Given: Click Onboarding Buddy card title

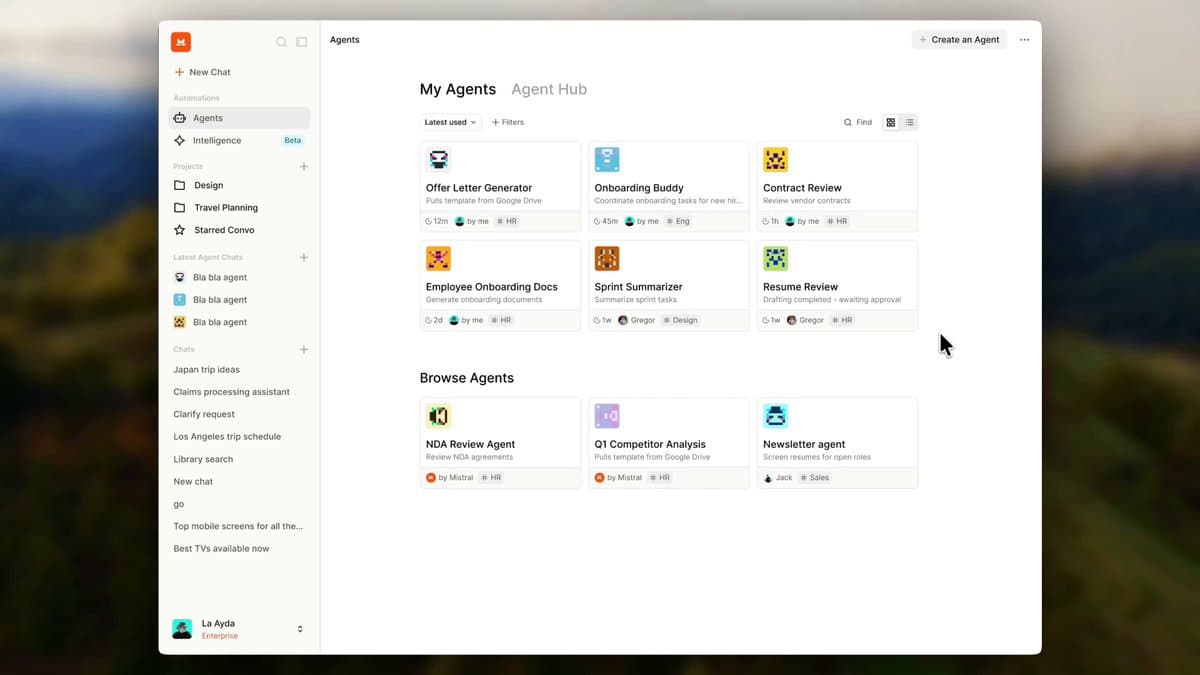Looking at the screenshot, I should (x=639, y=188).
